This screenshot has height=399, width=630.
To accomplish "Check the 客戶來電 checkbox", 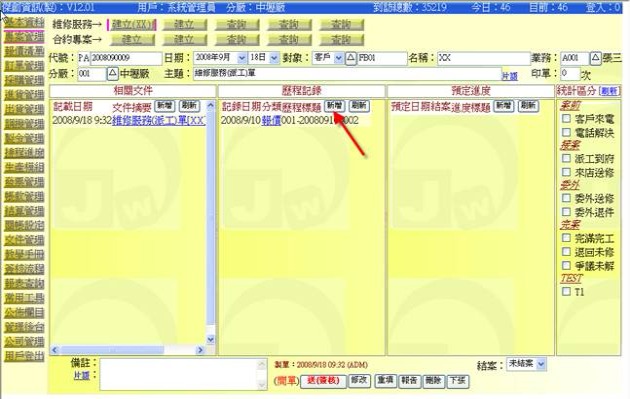I will tap(566, 119).
